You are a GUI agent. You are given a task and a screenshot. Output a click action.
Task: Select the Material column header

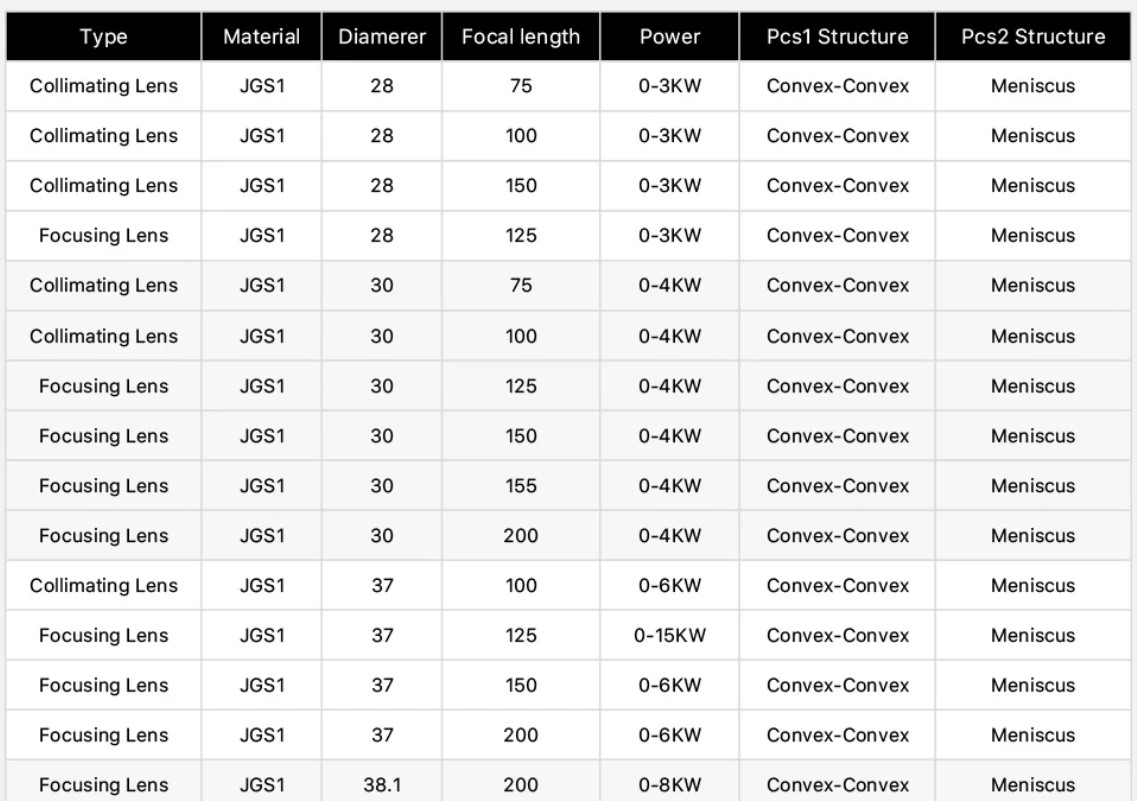coord(262,37)
